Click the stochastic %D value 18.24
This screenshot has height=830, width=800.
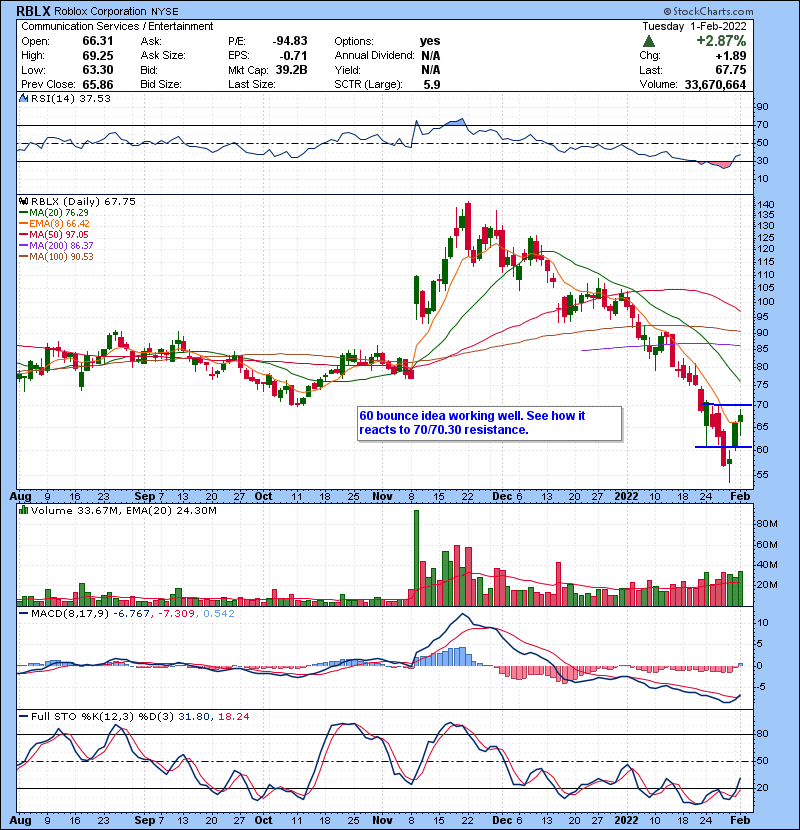tap(233, 717)
